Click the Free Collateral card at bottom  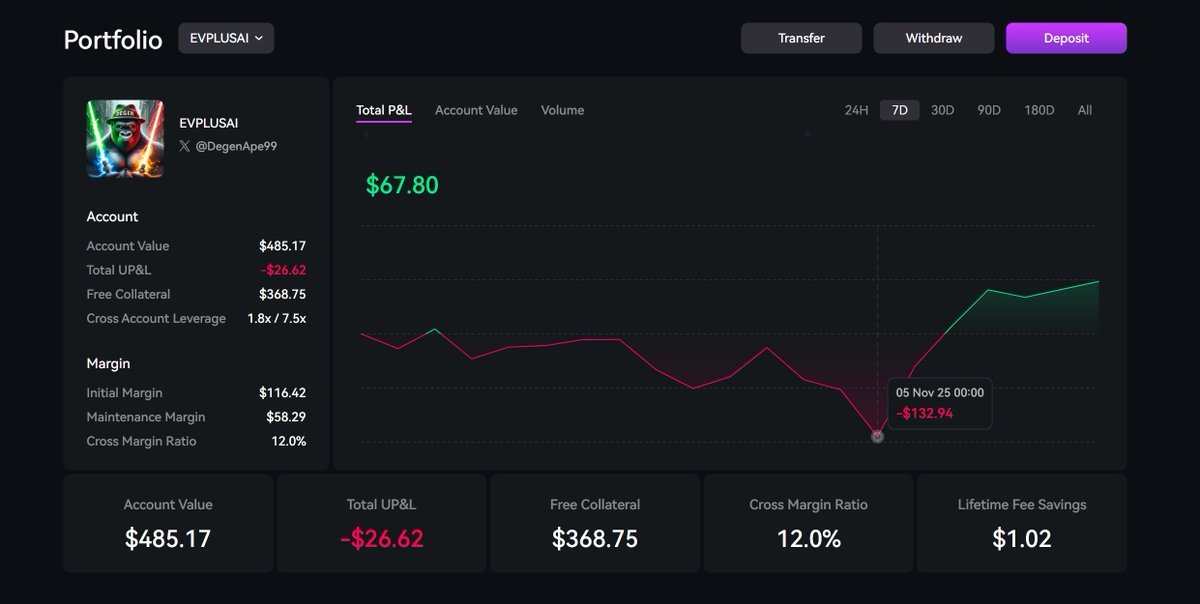click(595, 523)
